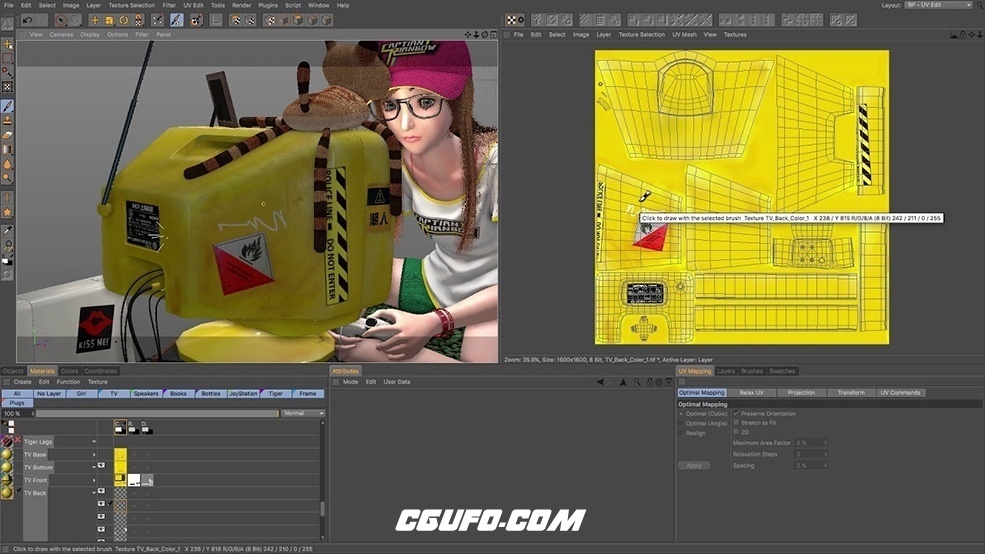Click the Scale tool in top toolbar
The width and height of the screenshot is (985, 554).
109,19
